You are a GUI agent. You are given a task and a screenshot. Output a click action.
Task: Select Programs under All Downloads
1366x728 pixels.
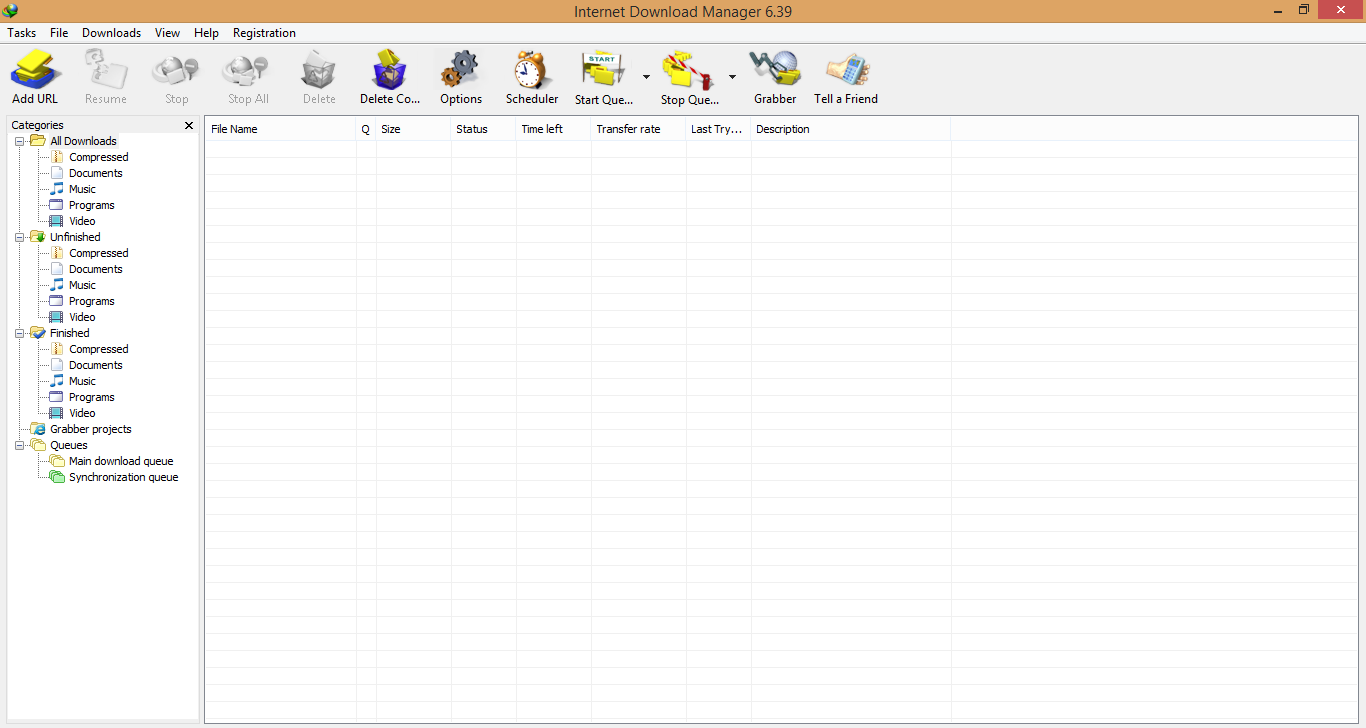(x=91, y=205)
